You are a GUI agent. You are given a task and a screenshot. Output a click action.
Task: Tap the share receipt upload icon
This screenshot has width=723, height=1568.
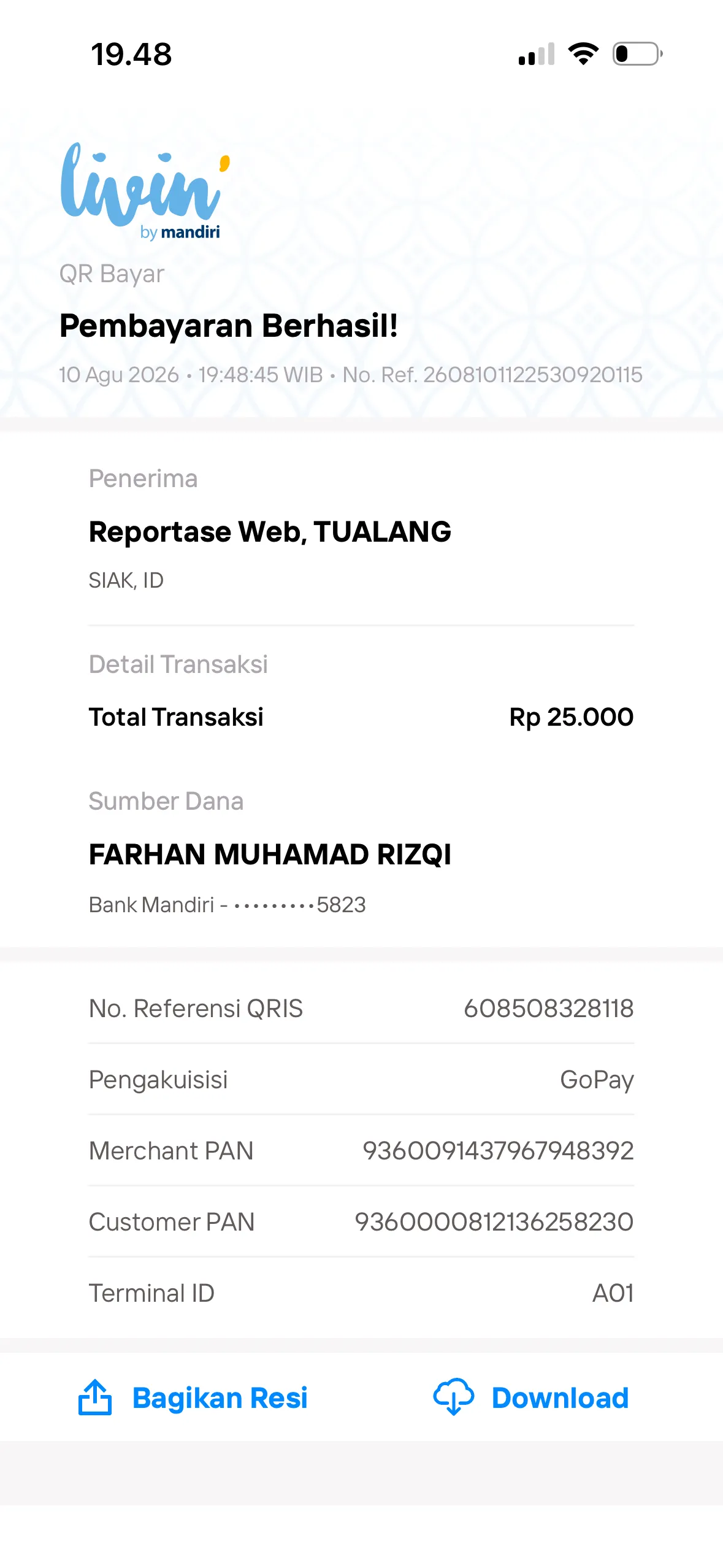(95, 1397)
